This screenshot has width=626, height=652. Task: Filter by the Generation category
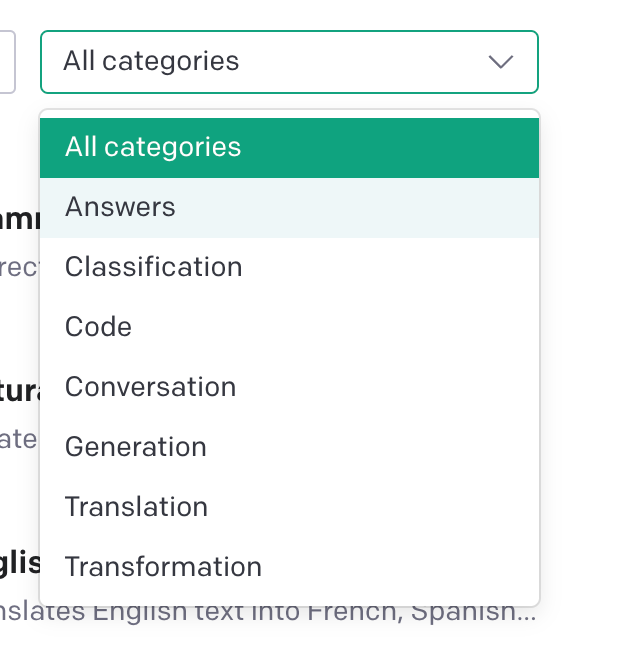[x=289, y=447]
